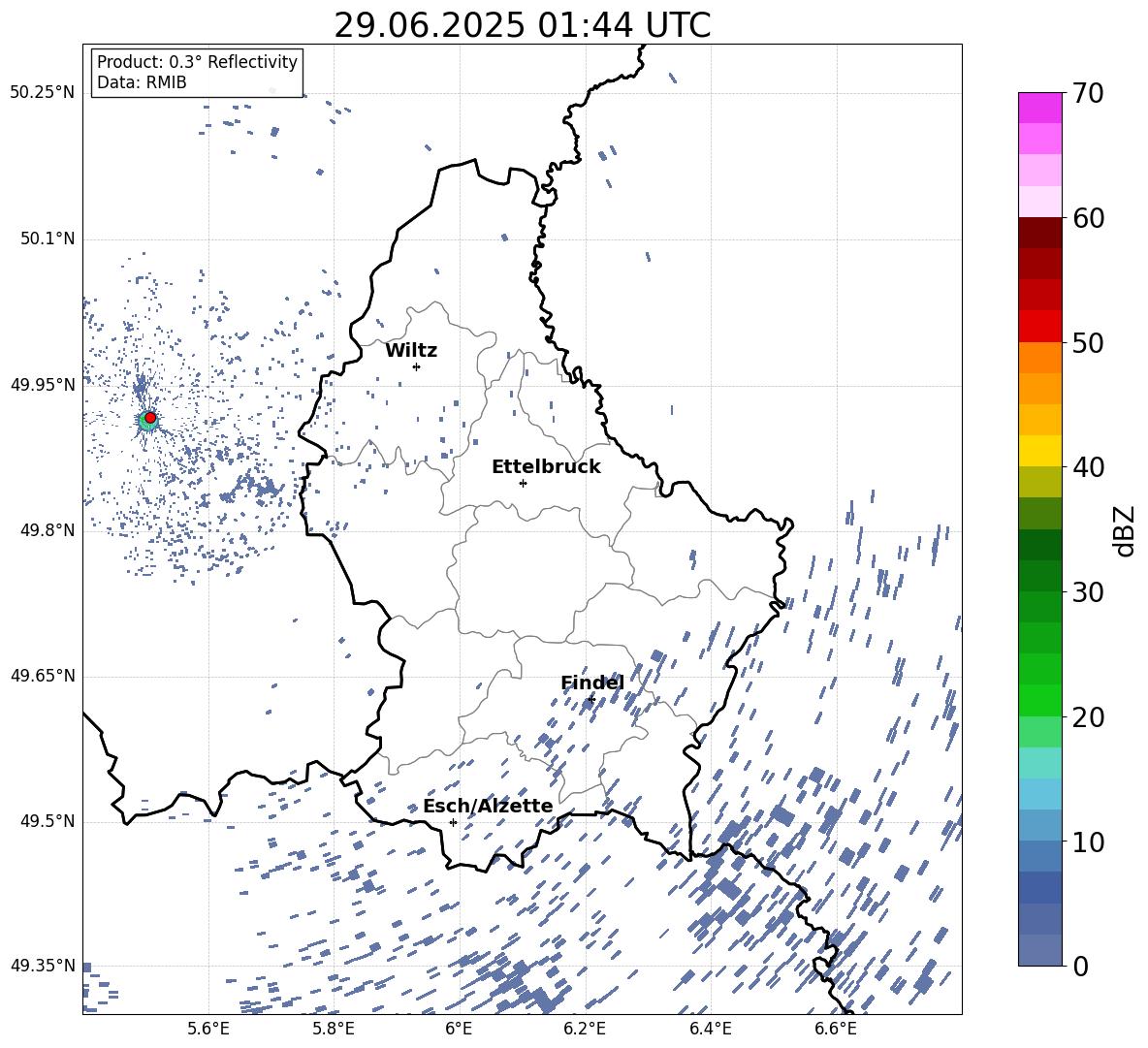Click the 70 tick label on colorbar

click(1088, 93)
